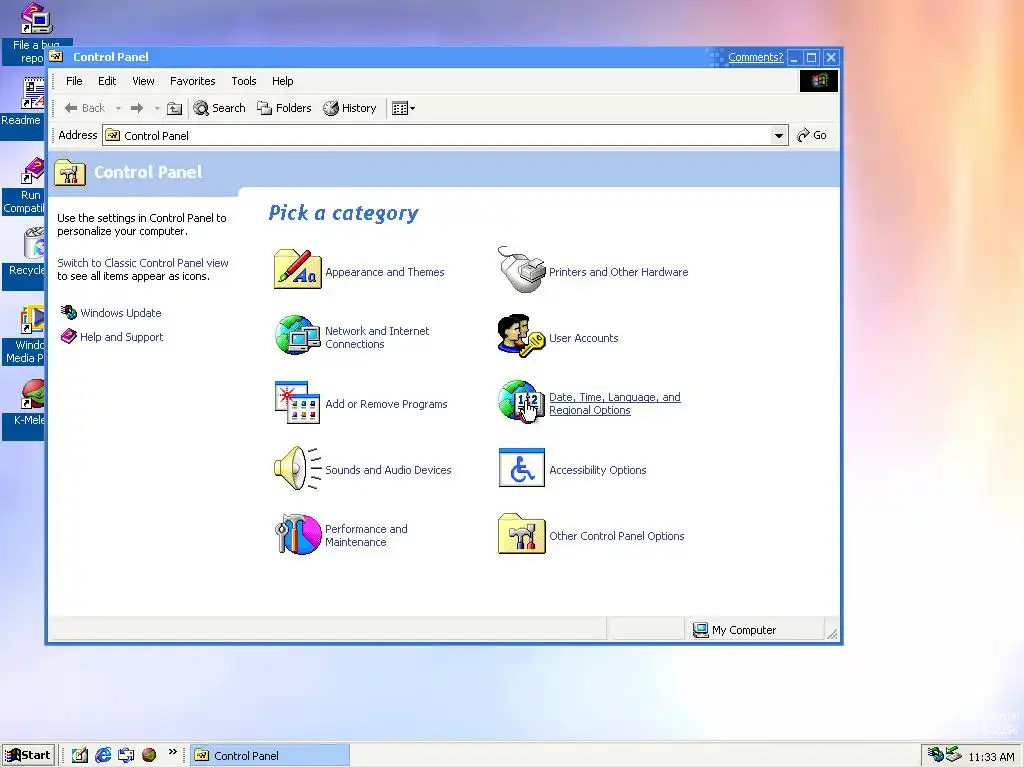Open the Printers and Other Hardware mouse icon

pos(521,269)
